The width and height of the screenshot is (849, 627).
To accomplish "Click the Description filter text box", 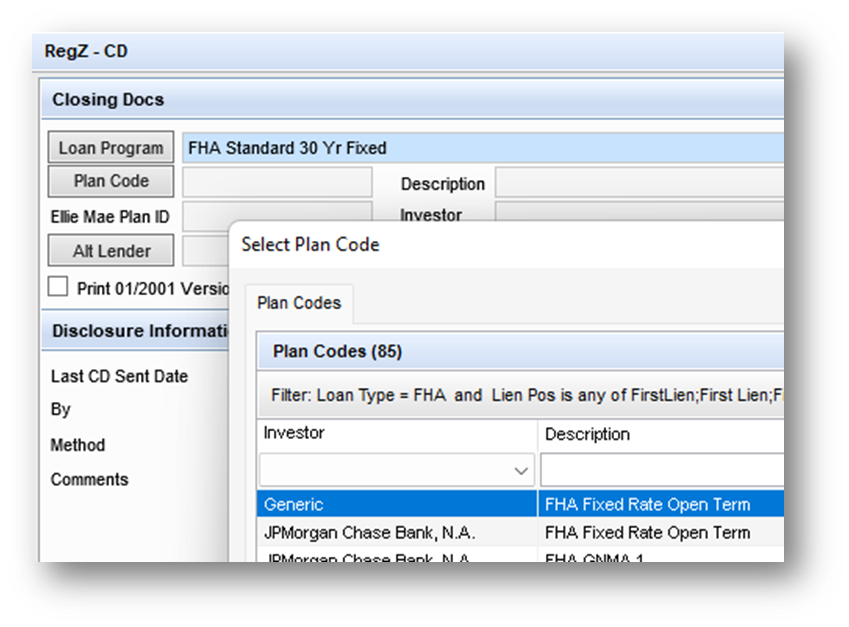I will [662, 470].
